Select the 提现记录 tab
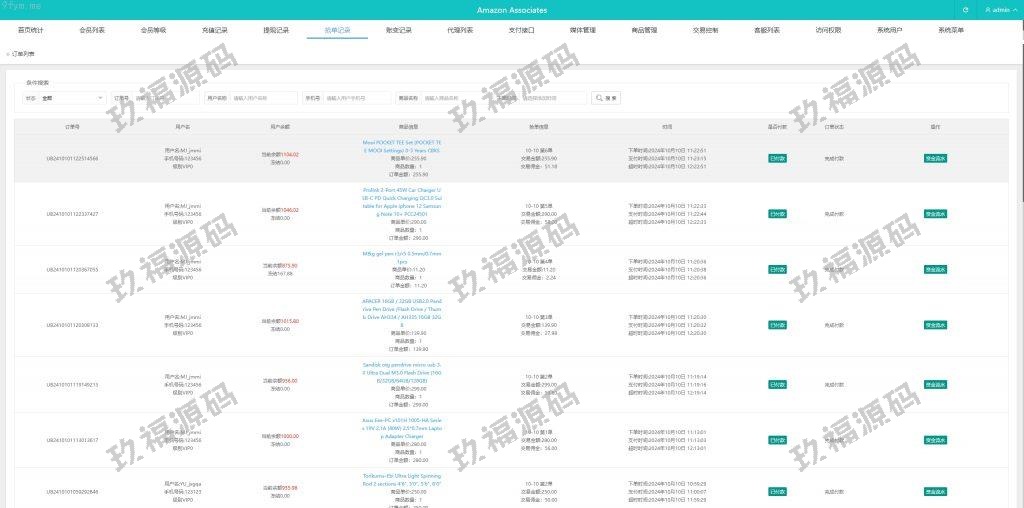The height and width of the screenshot is (508, 1024). point(276,31)
